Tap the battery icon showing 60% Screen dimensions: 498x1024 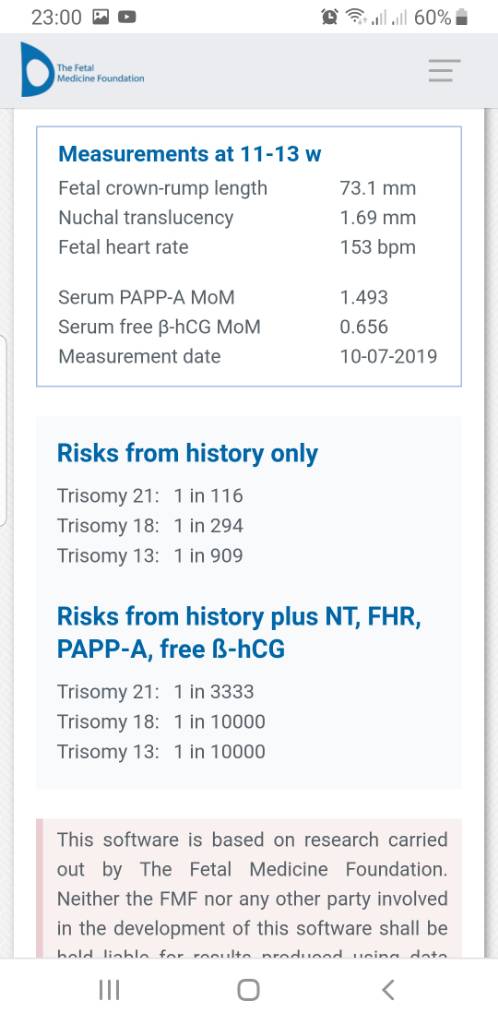click(x=461, y=18)
